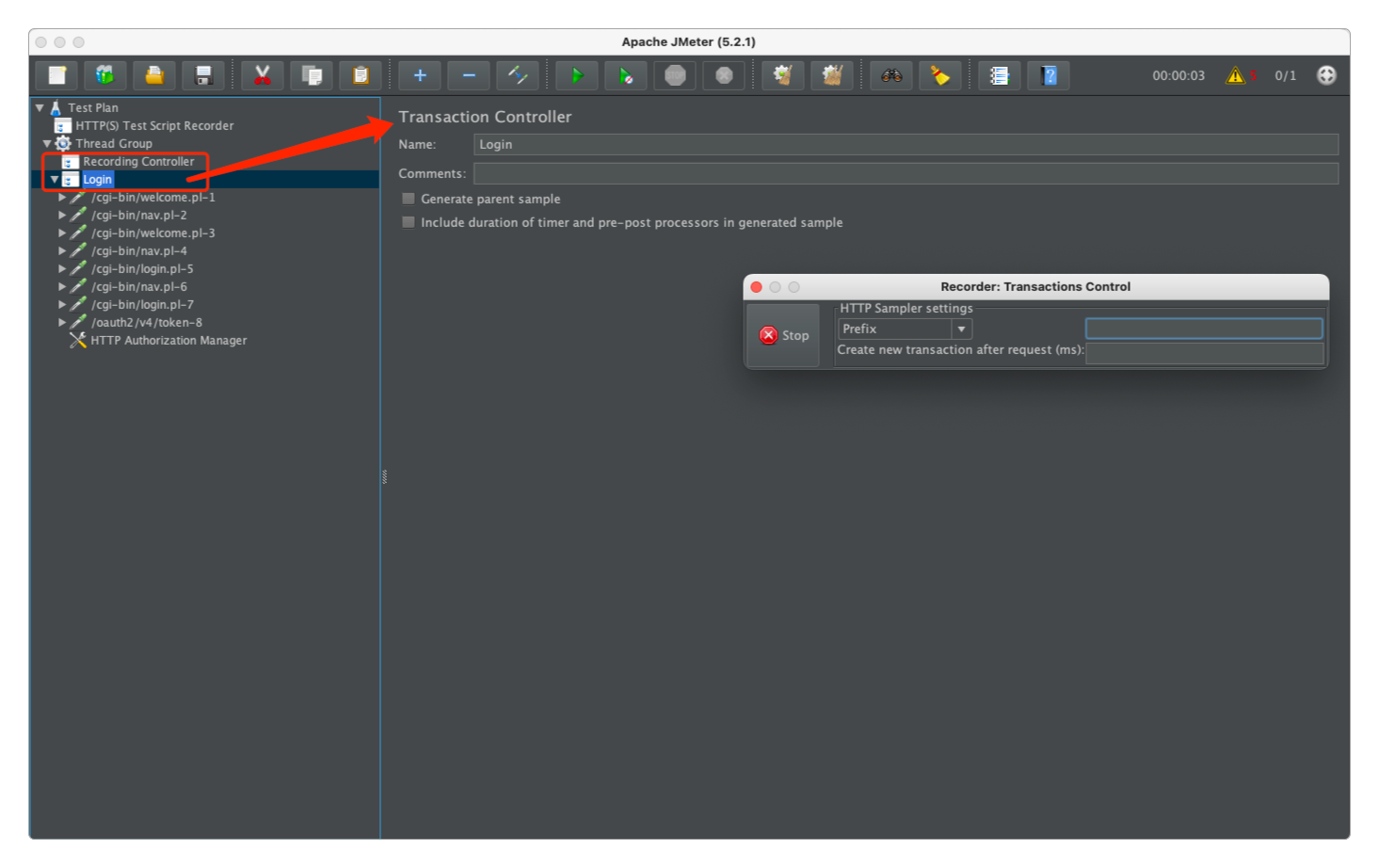Click the Name field containing Login

coord(906,144)
